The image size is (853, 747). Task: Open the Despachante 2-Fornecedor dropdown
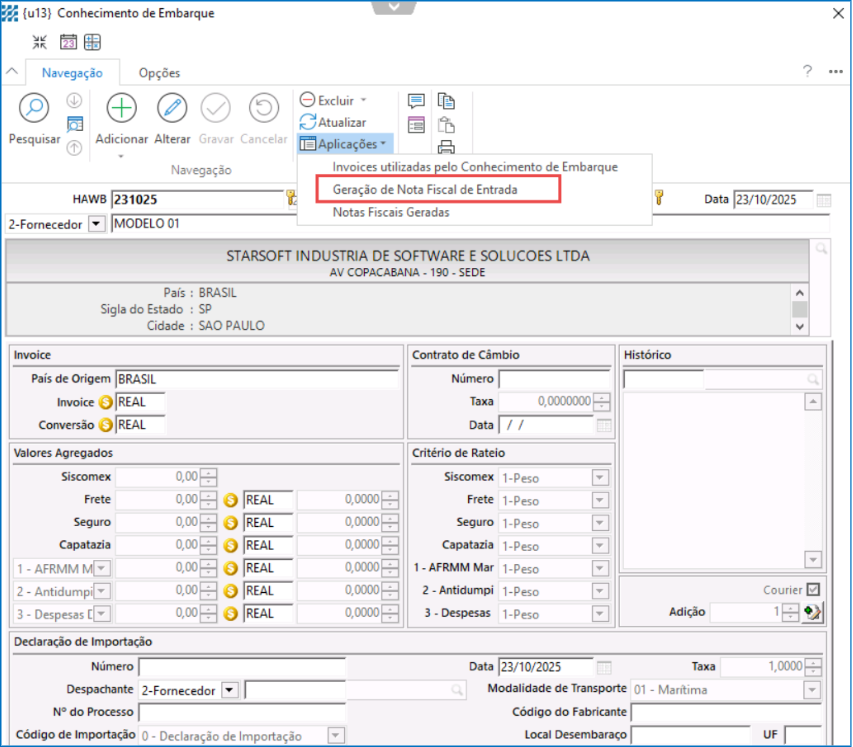click(229, 690)
